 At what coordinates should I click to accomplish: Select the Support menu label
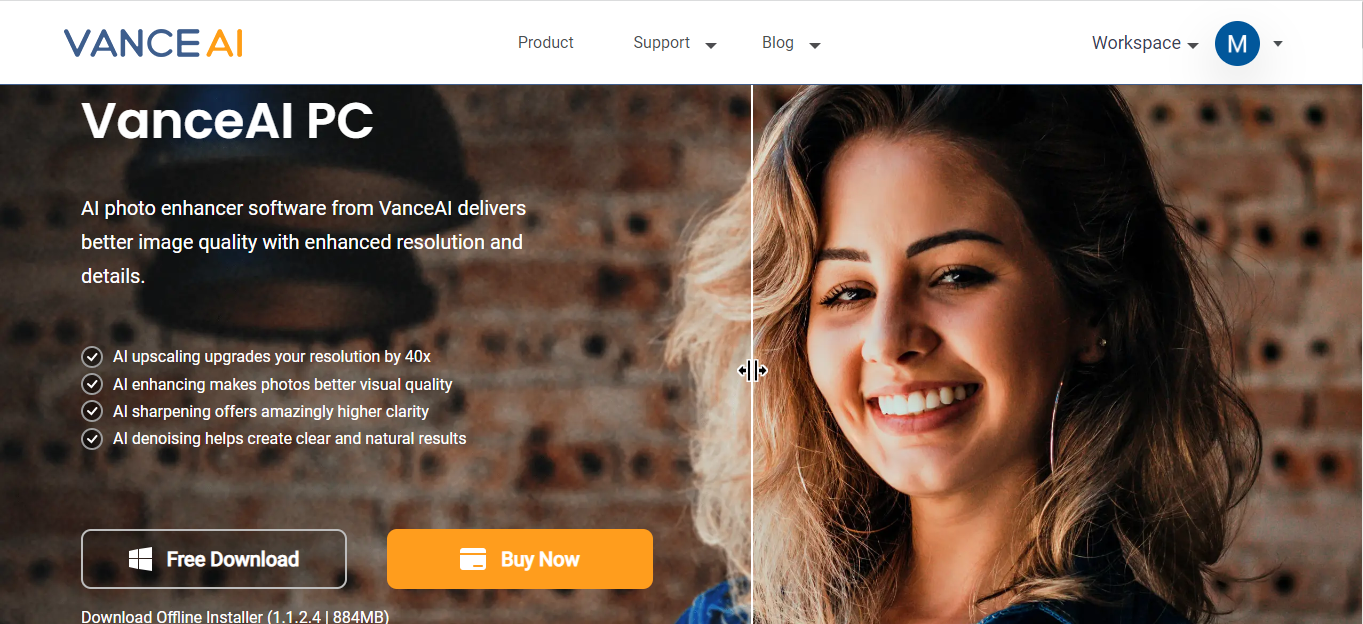[661, 43]
